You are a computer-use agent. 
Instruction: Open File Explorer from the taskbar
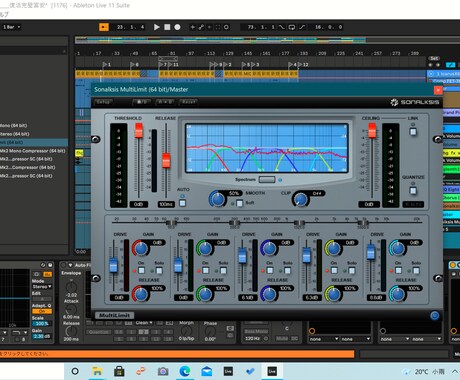pyautogui.click(x=97, y=371)
